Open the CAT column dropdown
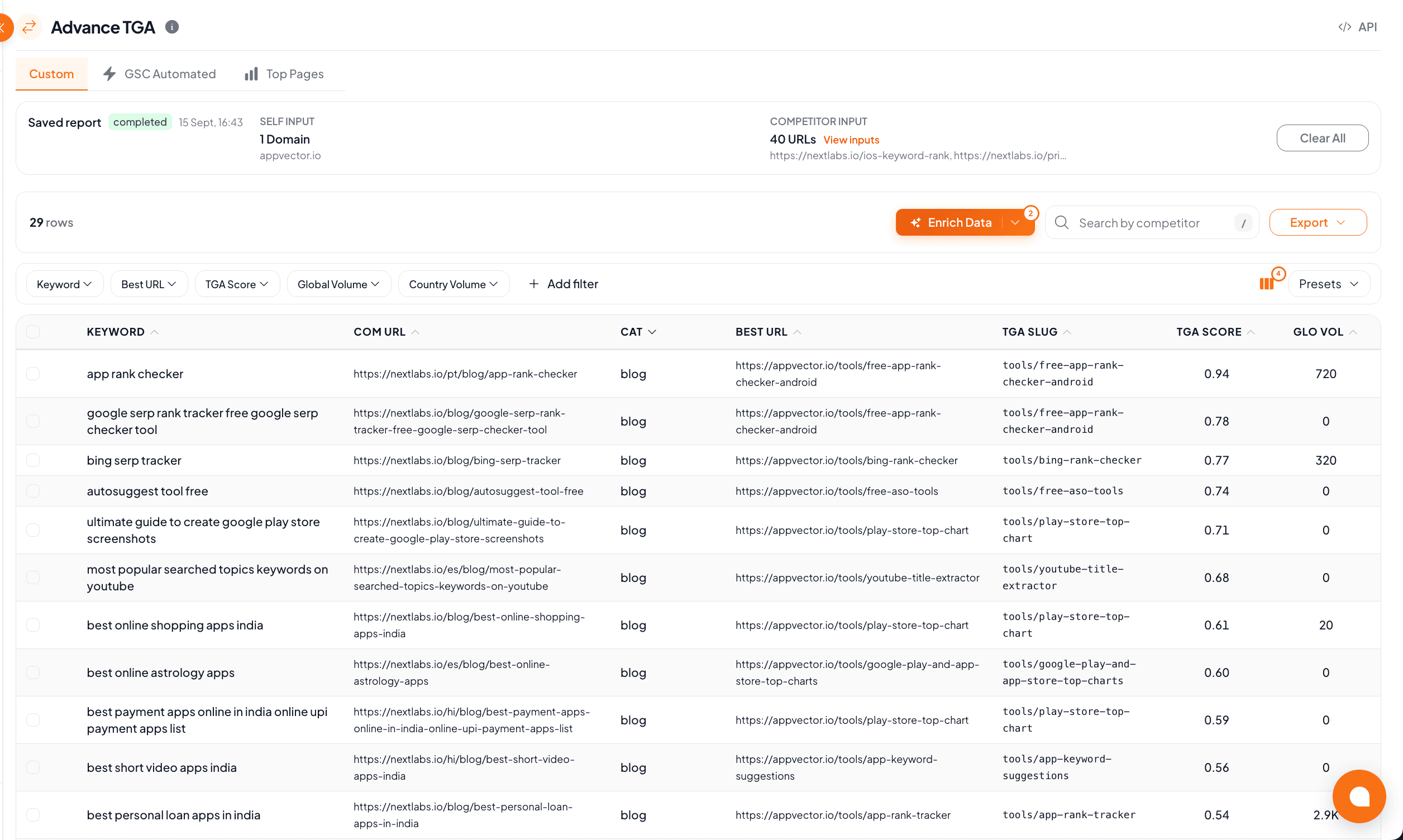 click(652, 332)
